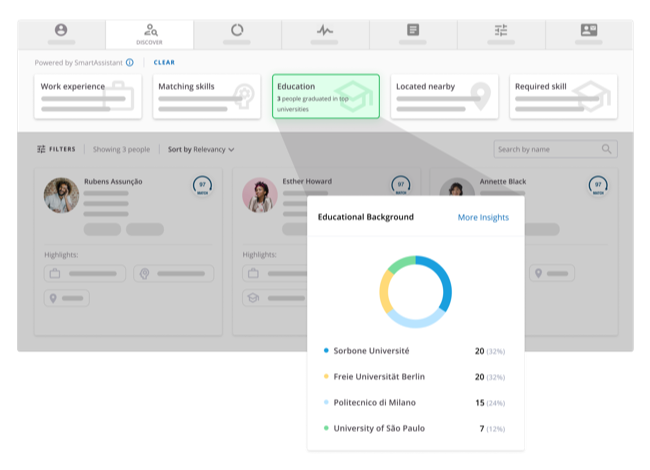Click the blue Sorbone Université legend dot

pos(327,351)
